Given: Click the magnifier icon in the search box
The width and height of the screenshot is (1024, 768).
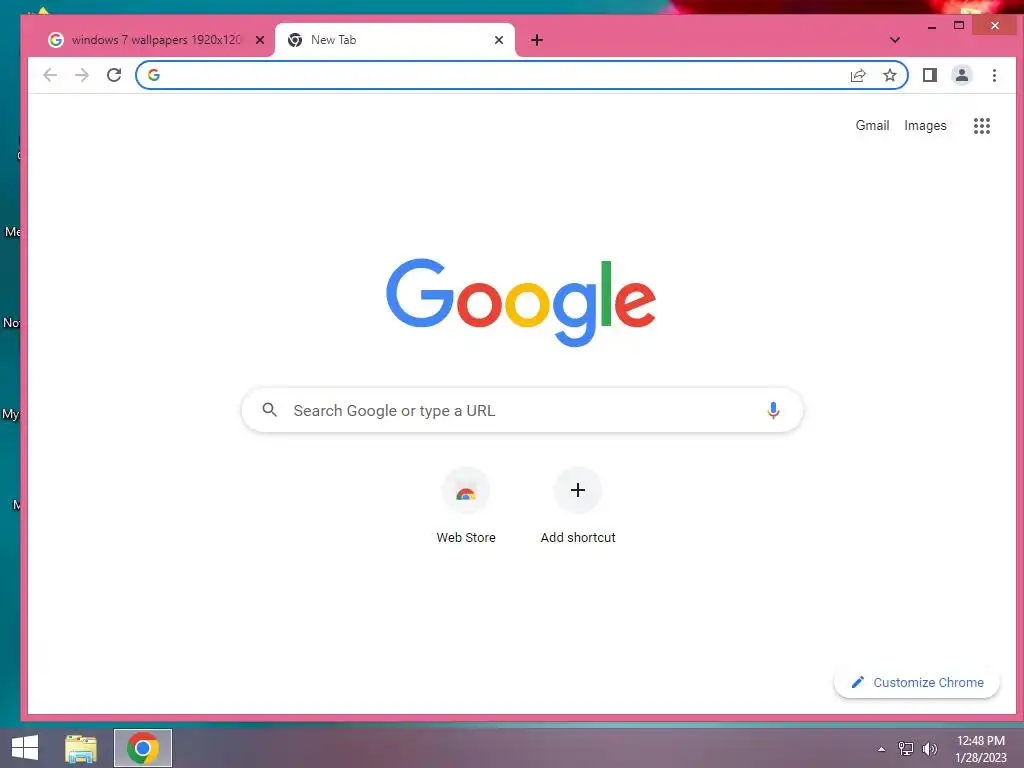Looking at the screenshot, I should click(x=270, y=410).
